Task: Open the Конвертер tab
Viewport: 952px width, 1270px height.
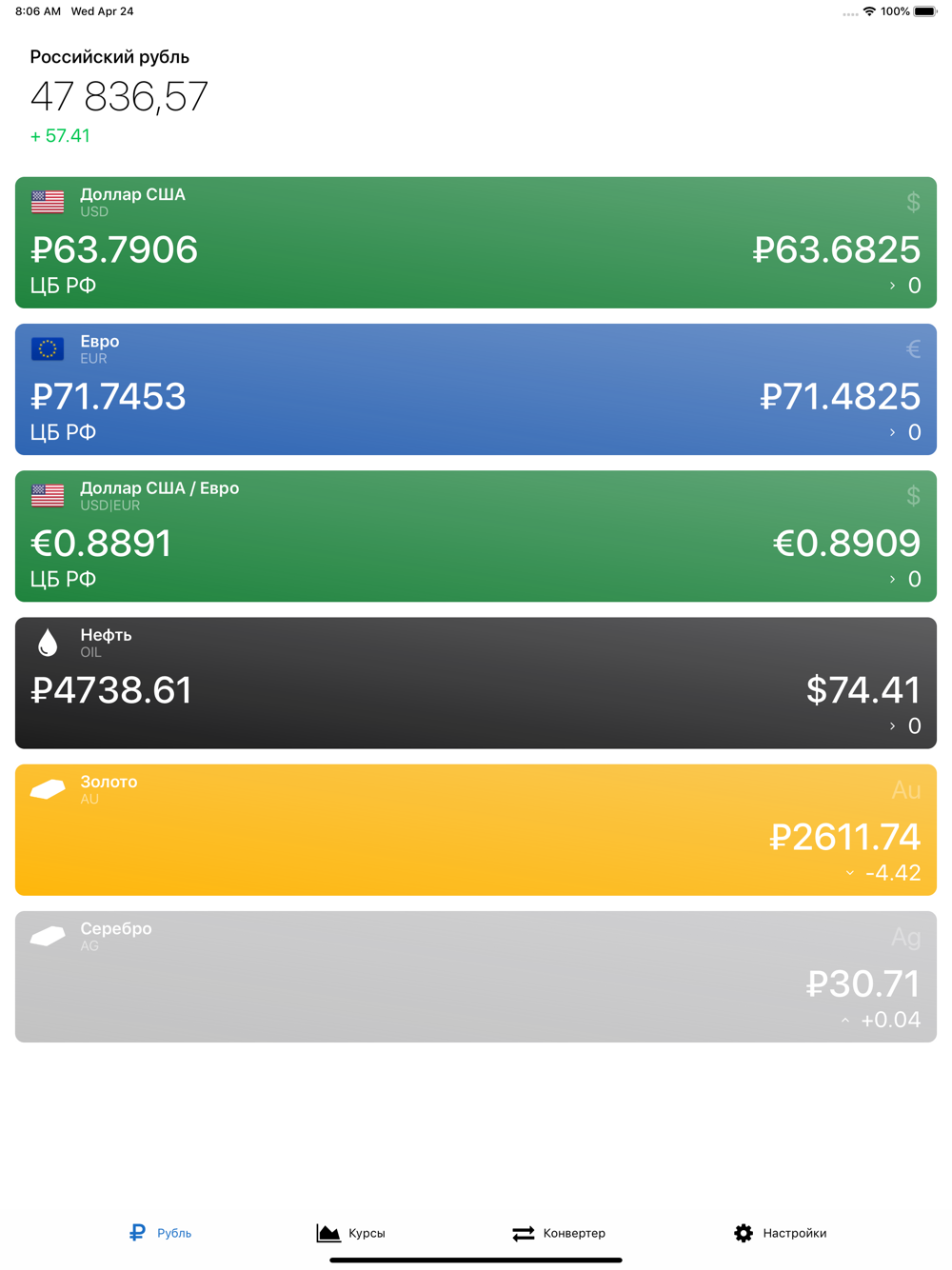Action: point(559,1233)
